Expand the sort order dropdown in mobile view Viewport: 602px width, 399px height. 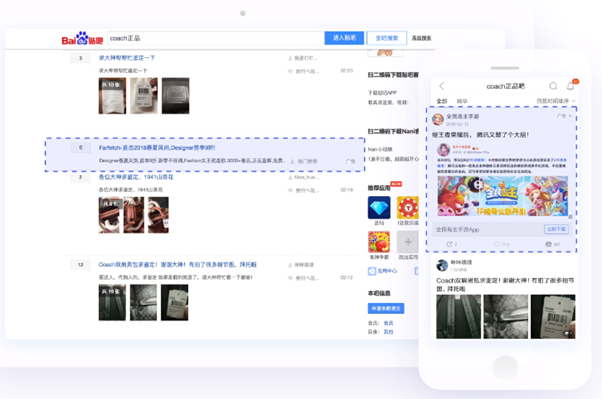(556, 101)
